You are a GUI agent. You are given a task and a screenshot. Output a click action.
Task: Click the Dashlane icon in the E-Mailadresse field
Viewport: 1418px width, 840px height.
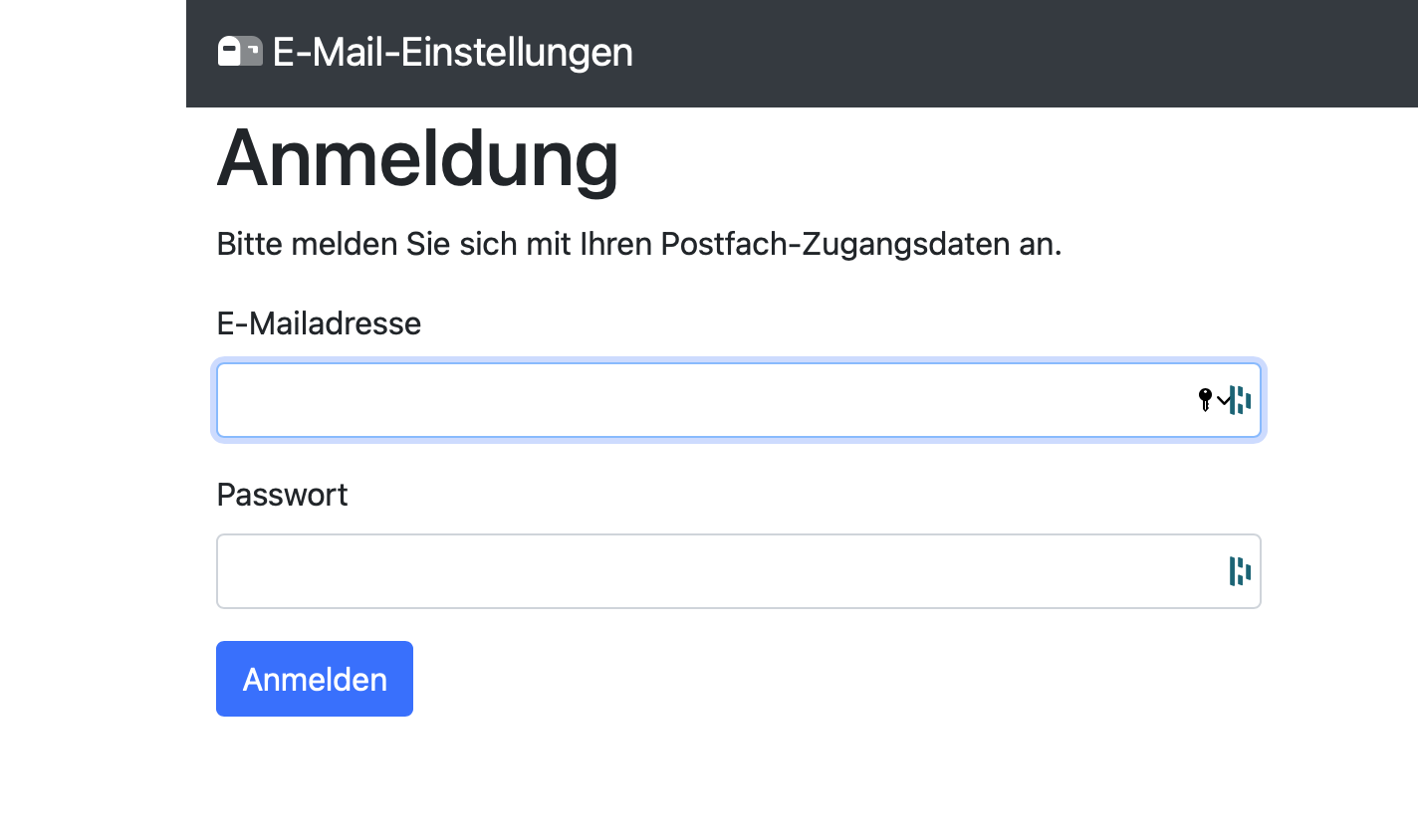[x=1241, y=400]
